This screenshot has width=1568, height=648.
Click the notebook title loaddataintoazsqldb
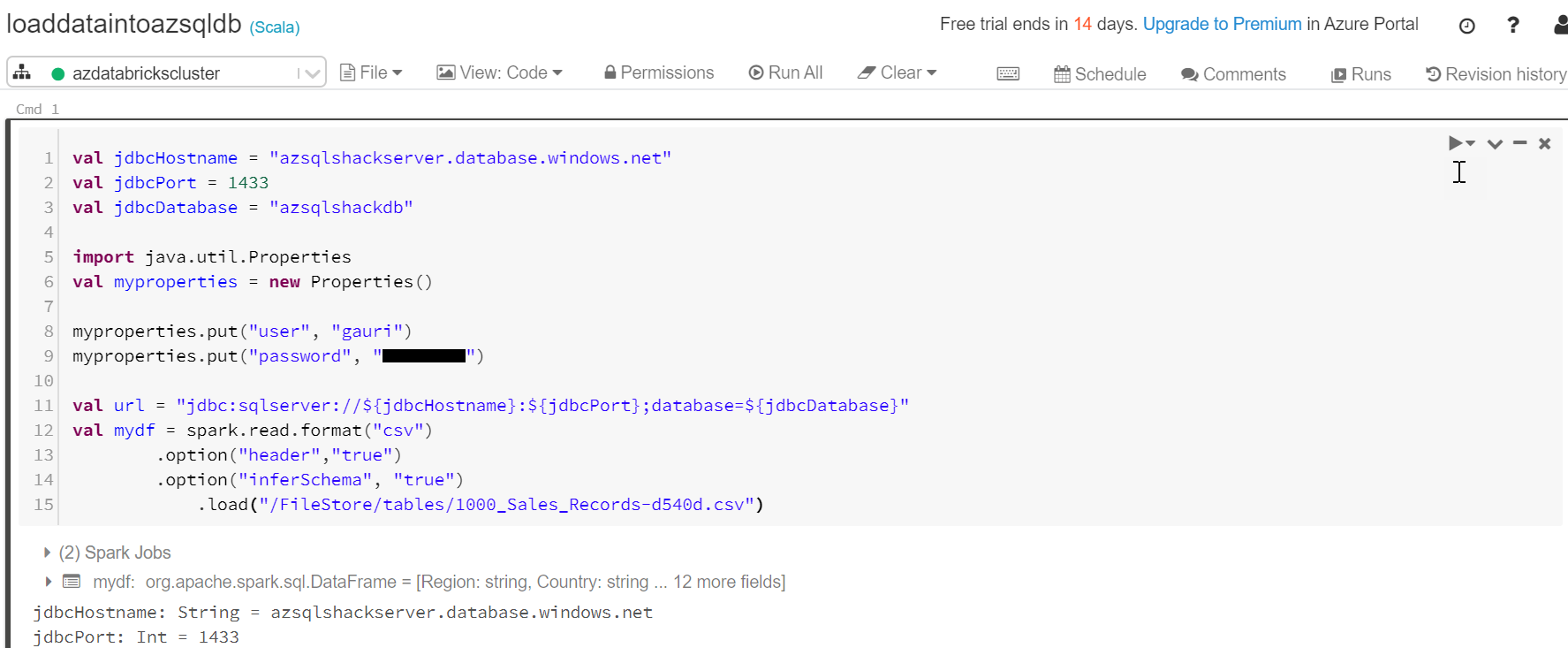click(124, 24)
